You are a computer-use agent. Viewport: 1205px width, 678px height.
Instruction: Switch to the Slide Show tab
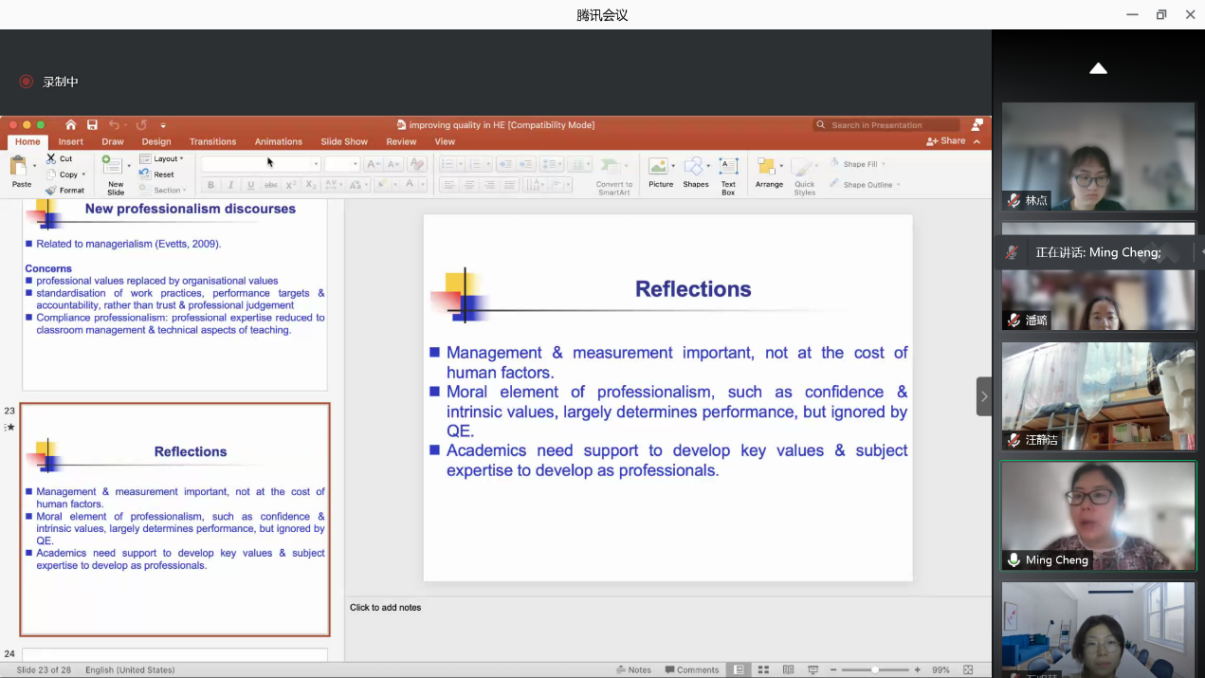point(344,142)
